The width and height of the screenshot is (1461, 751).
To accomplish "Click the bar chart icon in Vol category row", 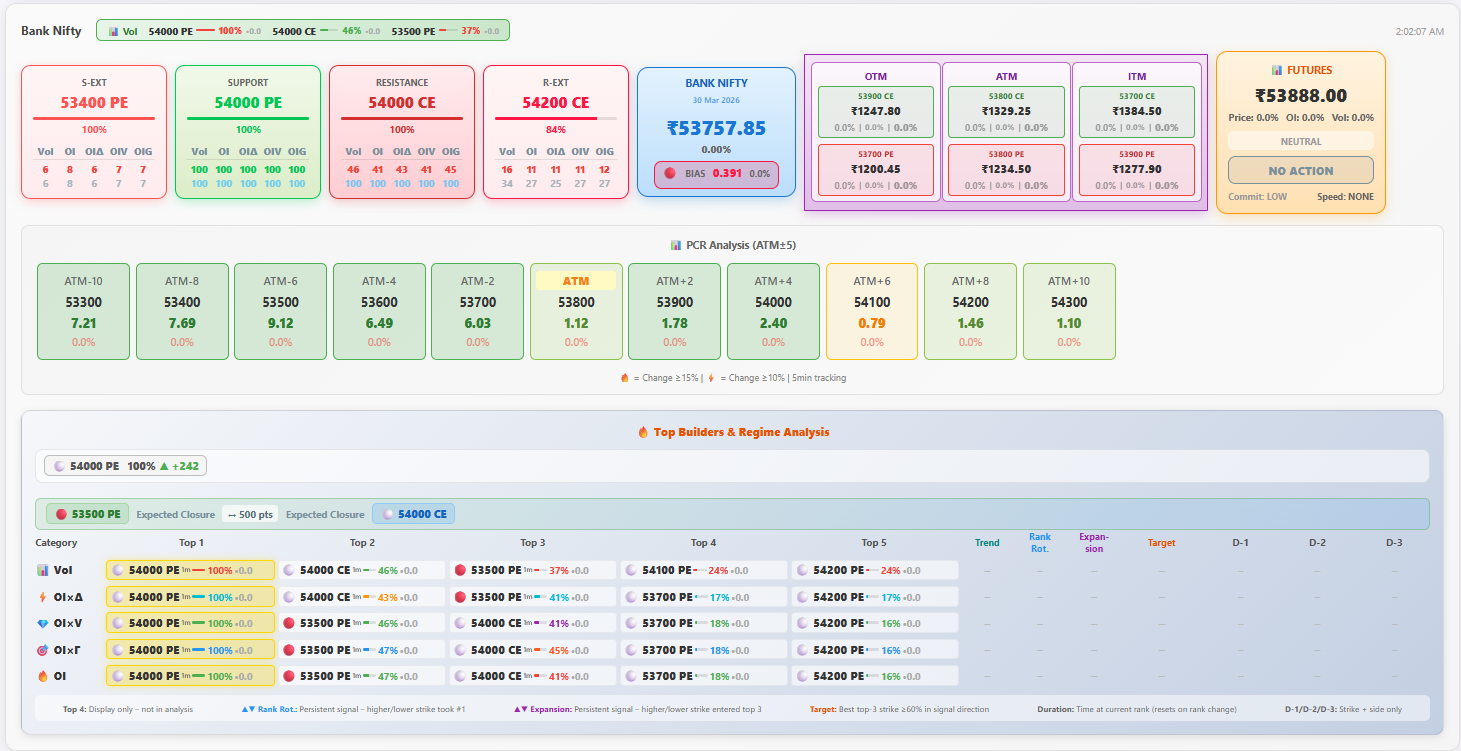I will pyautogui.click(x=42, y=570).
